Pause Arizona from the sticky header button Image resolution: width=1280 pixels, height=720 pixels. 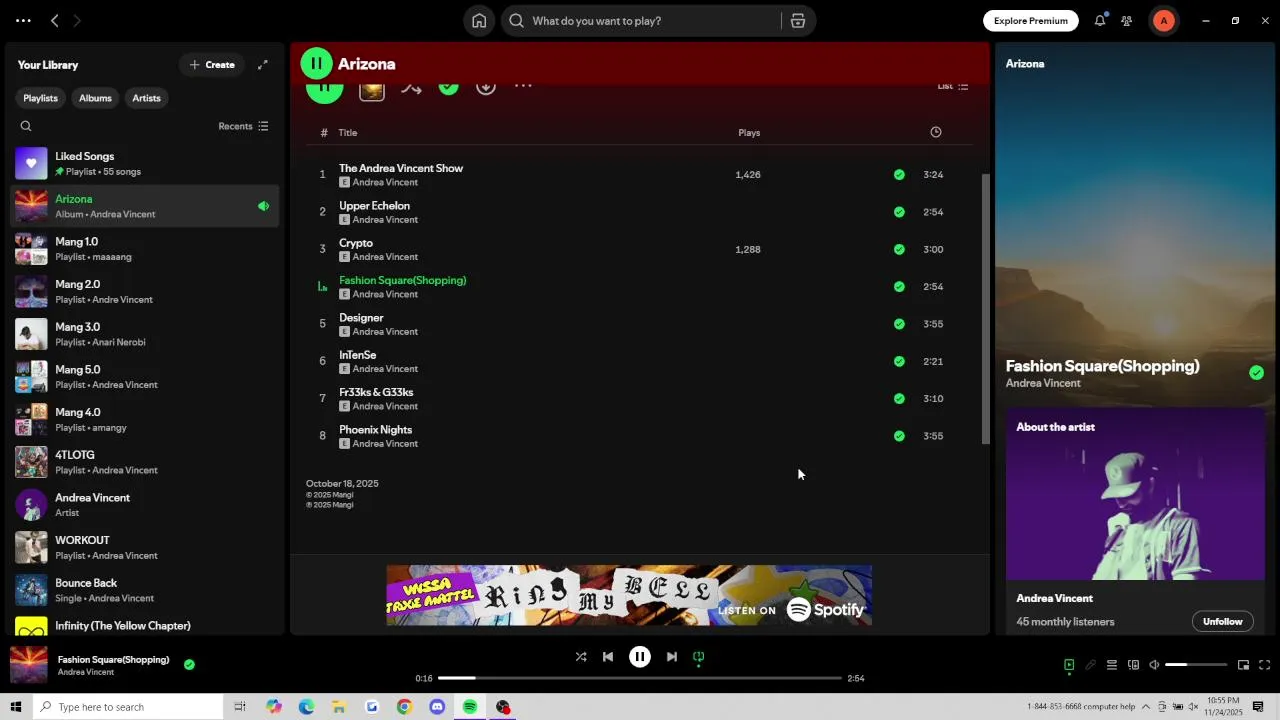(316, 64)
